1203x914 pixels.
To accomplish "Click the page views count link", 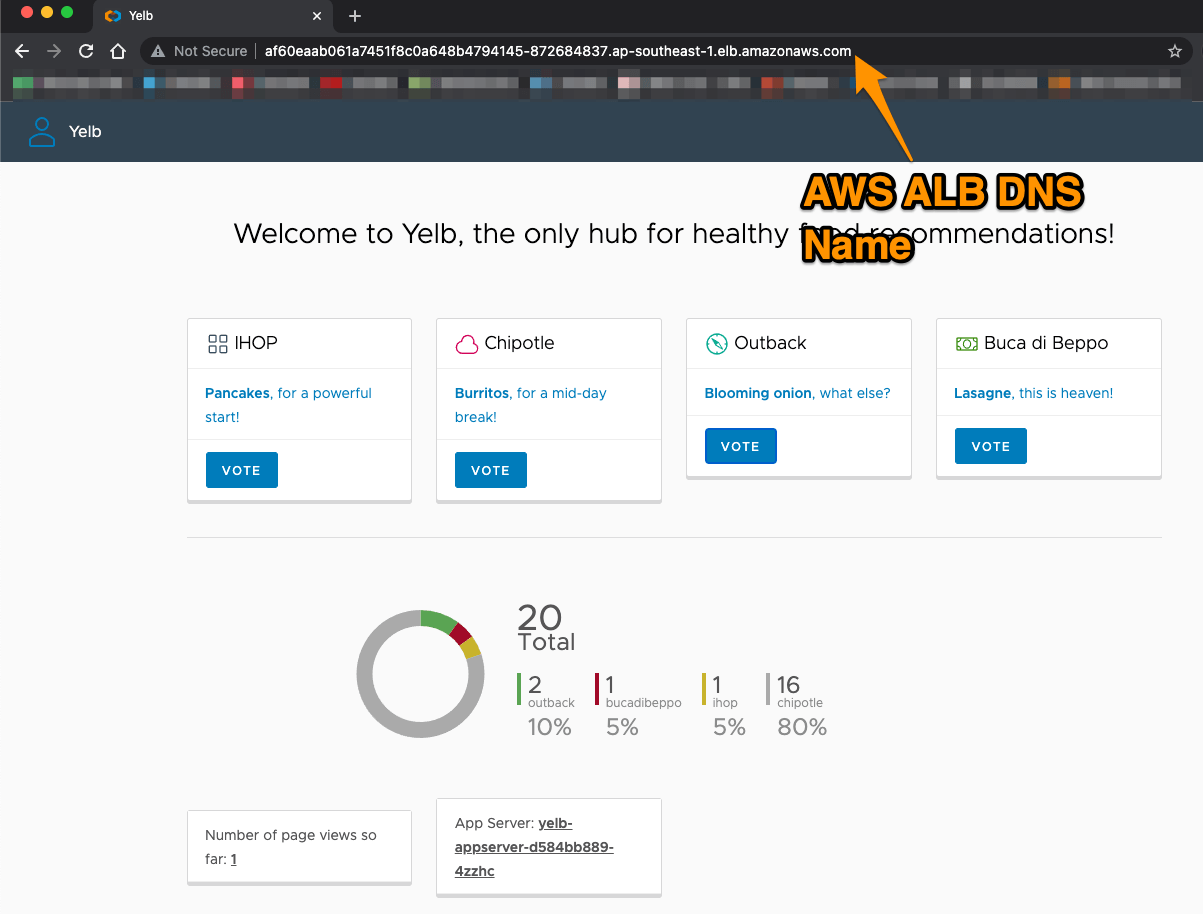I will click(234, 859).
